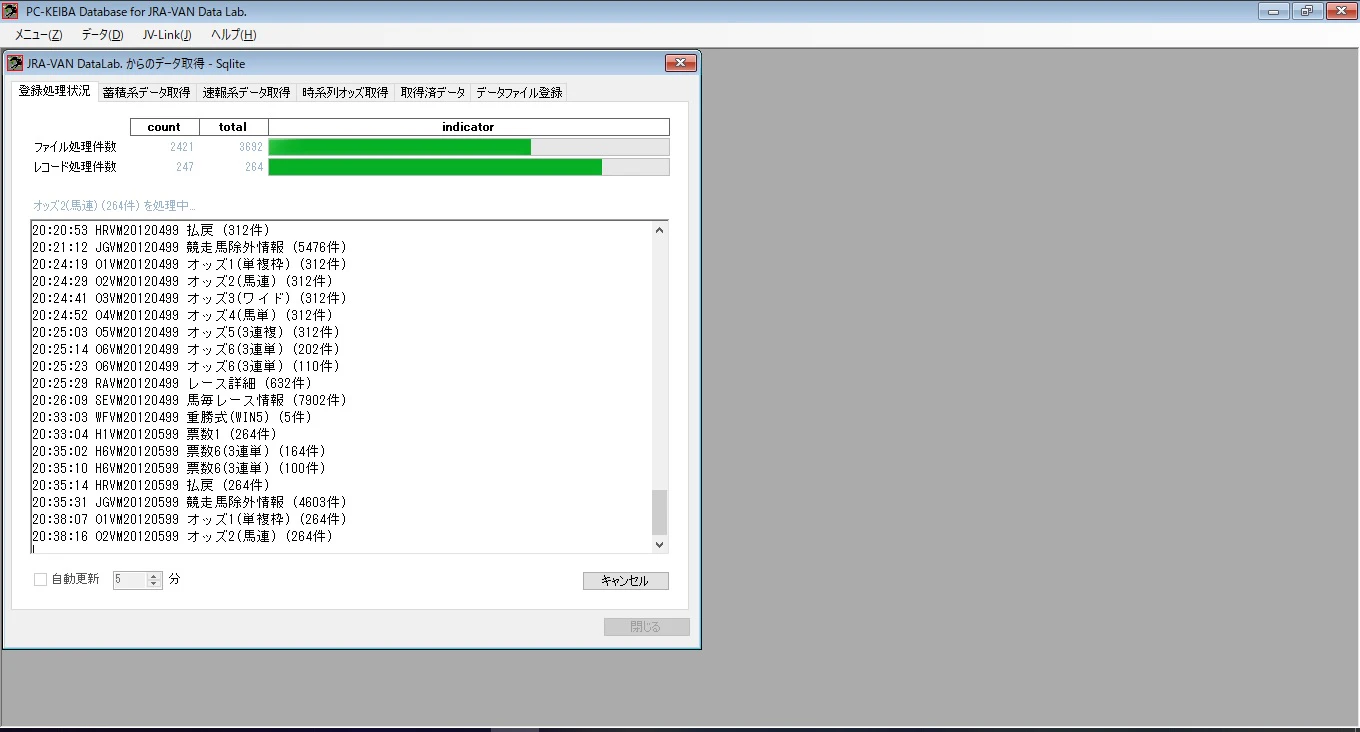Select log line O4VM20120499 オッズ4(馬単)

pyautogui.click(x=183, y=315)
